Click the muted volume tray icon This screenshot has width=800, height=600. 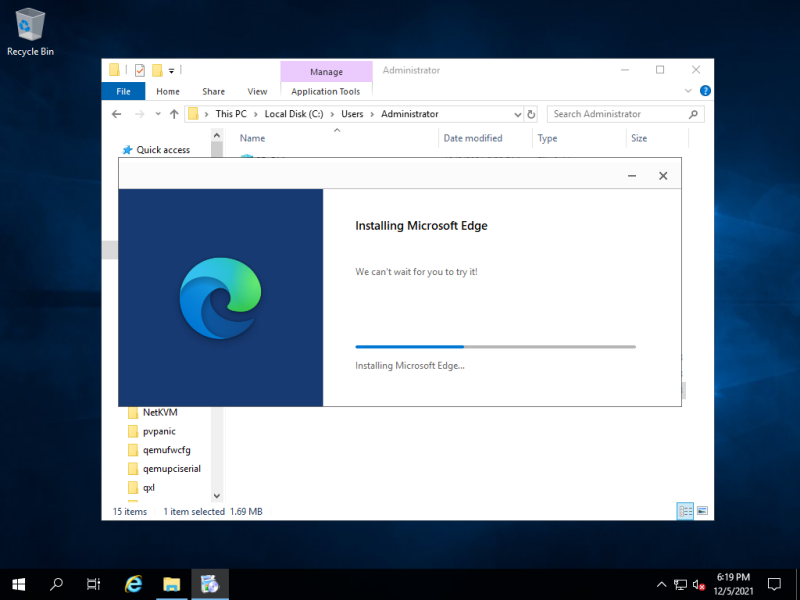pyautogui.click(x=698, y=585)
